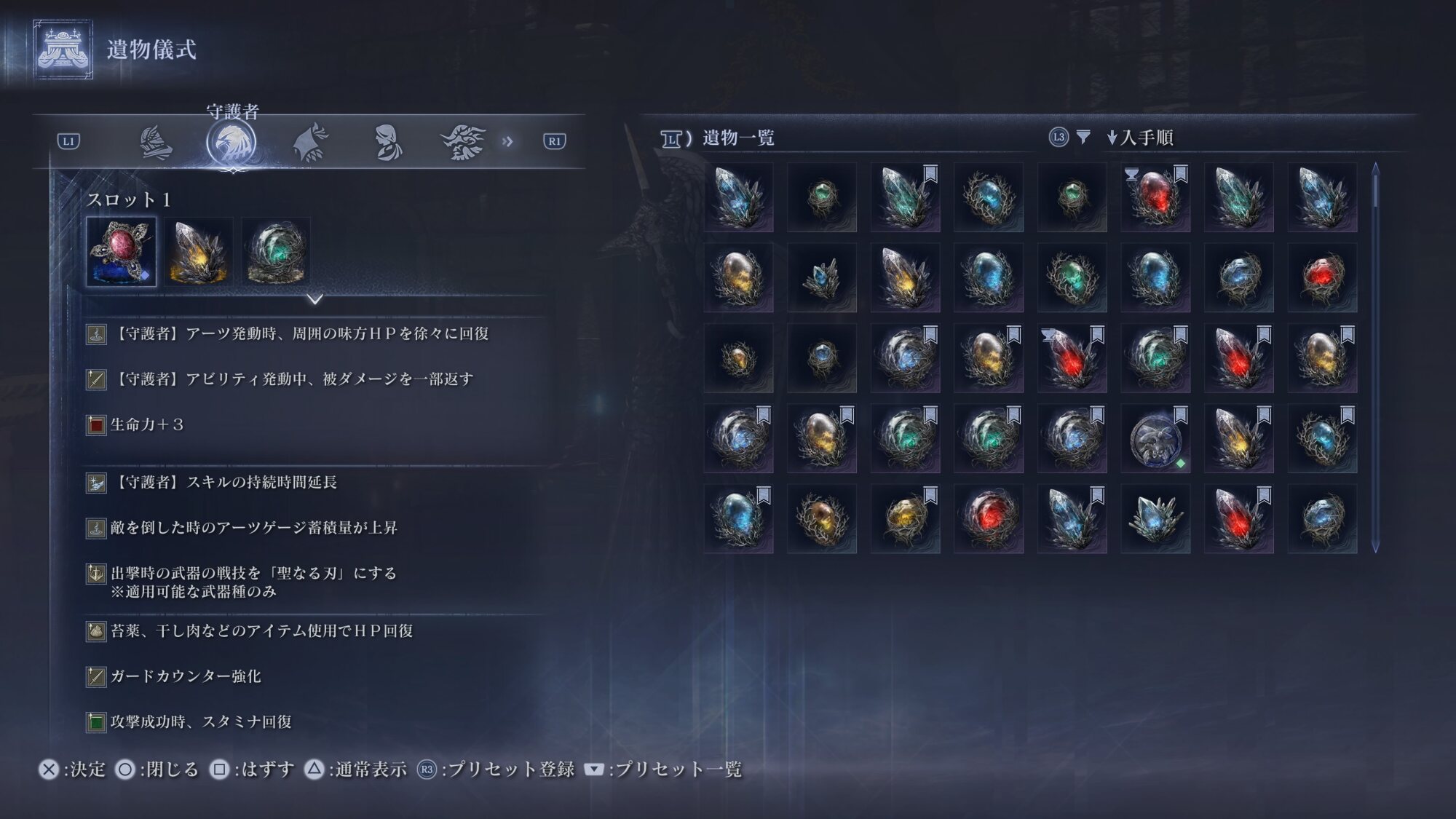Click the はずす remove prompt
Image resolution: width=1456 pixels, height=819 pixels.
(x=252, y=769)
